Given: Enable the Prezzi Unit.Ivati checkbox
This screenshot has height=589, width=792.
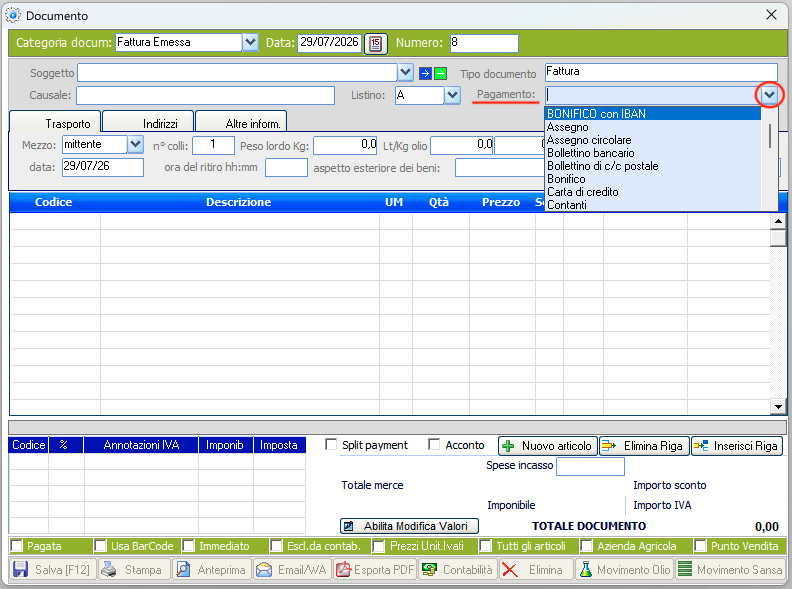Looking at the screenshot, I should coord(378,546).
